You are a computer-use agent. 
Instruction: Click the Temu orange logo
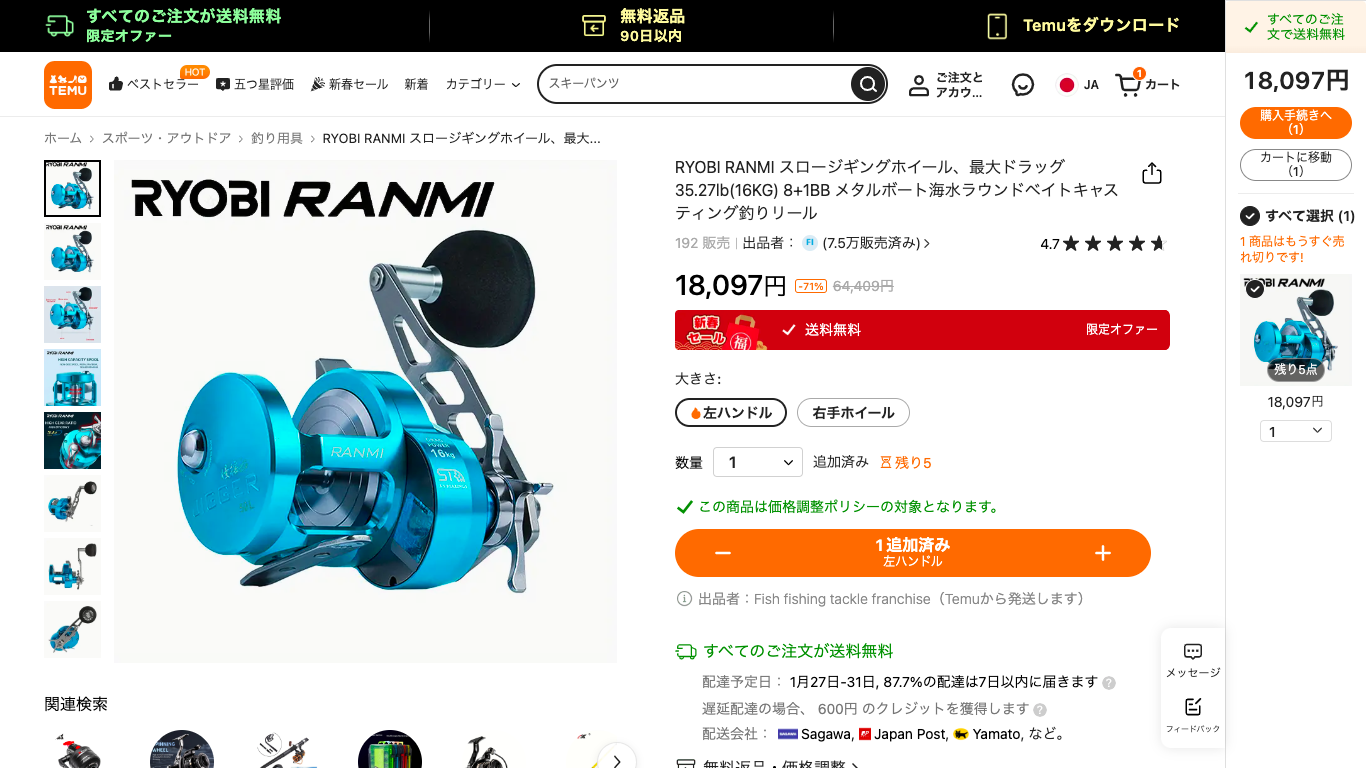[x=68, y=85]
